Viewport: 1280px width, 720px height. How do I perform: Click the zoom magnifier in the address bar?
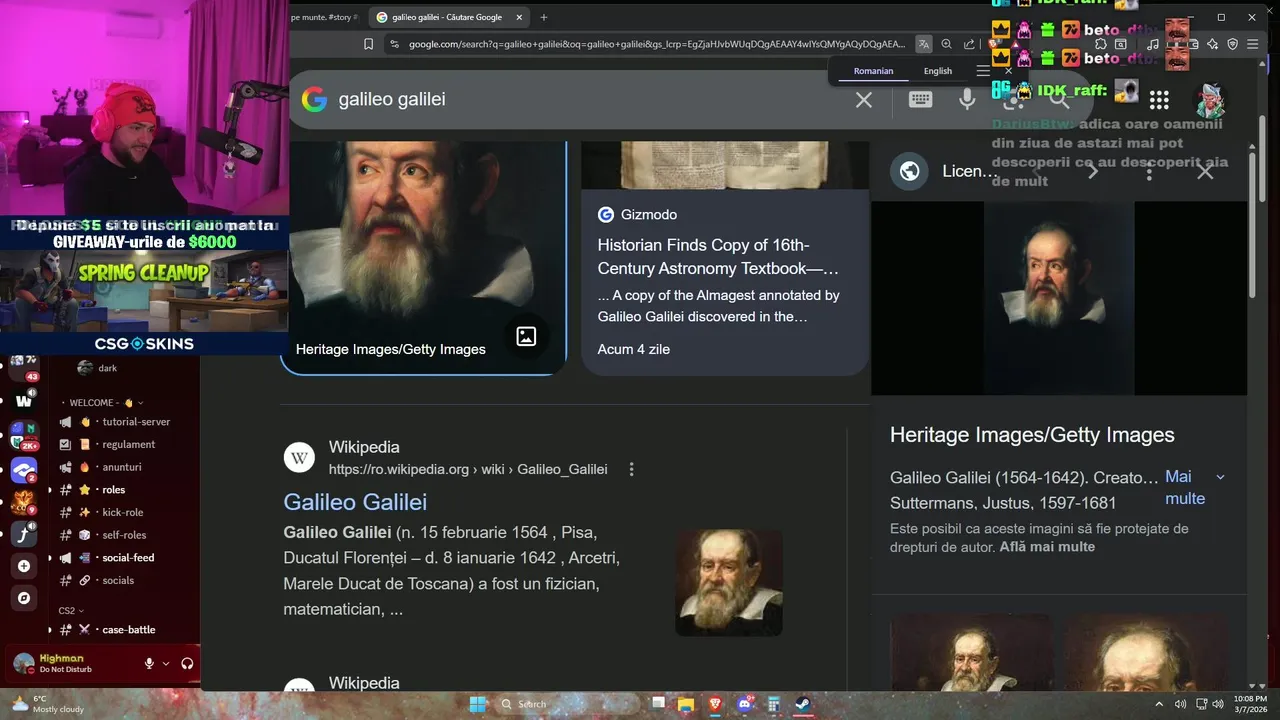point(946,44)
